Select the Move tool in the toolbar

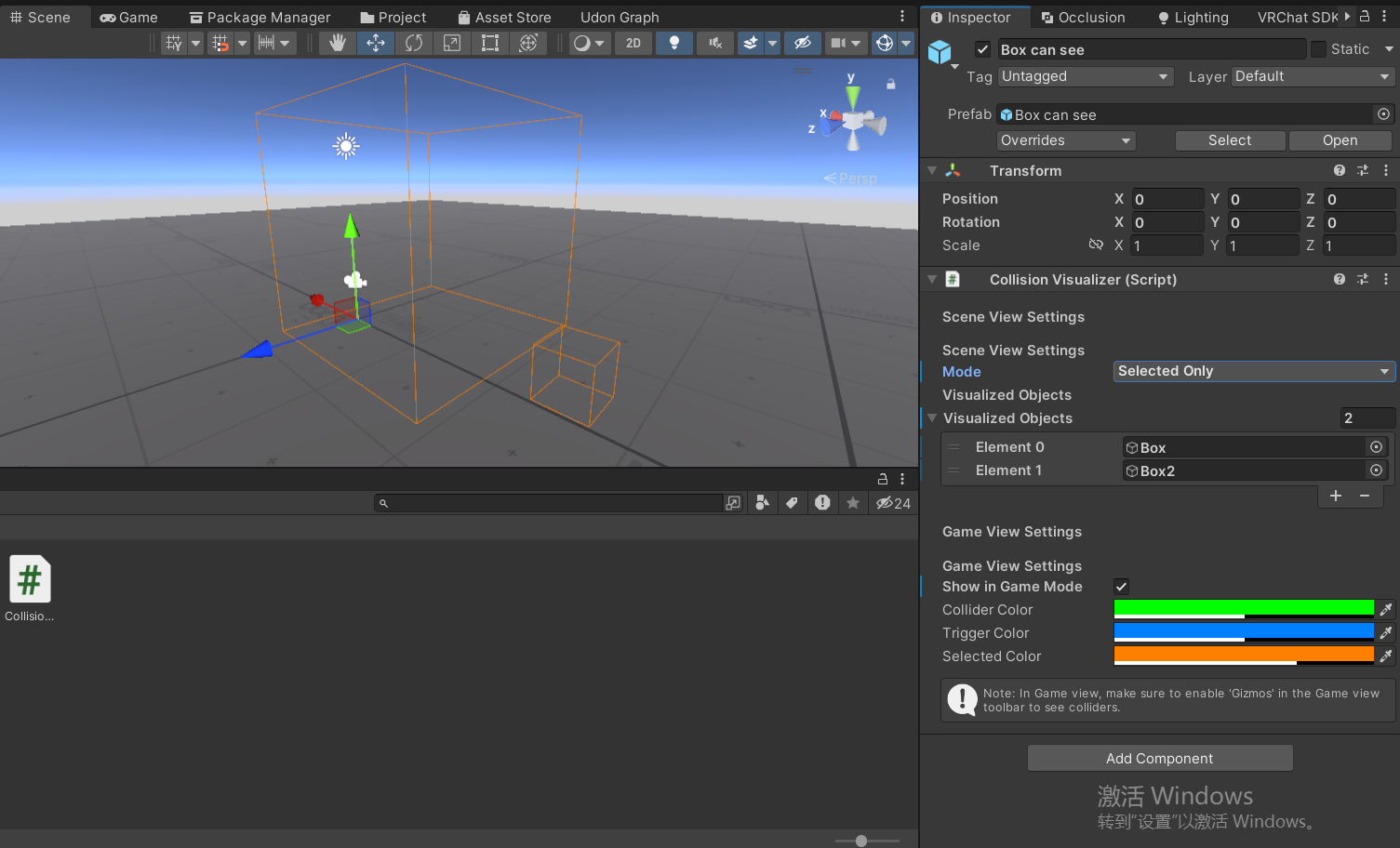pos(375,43)
